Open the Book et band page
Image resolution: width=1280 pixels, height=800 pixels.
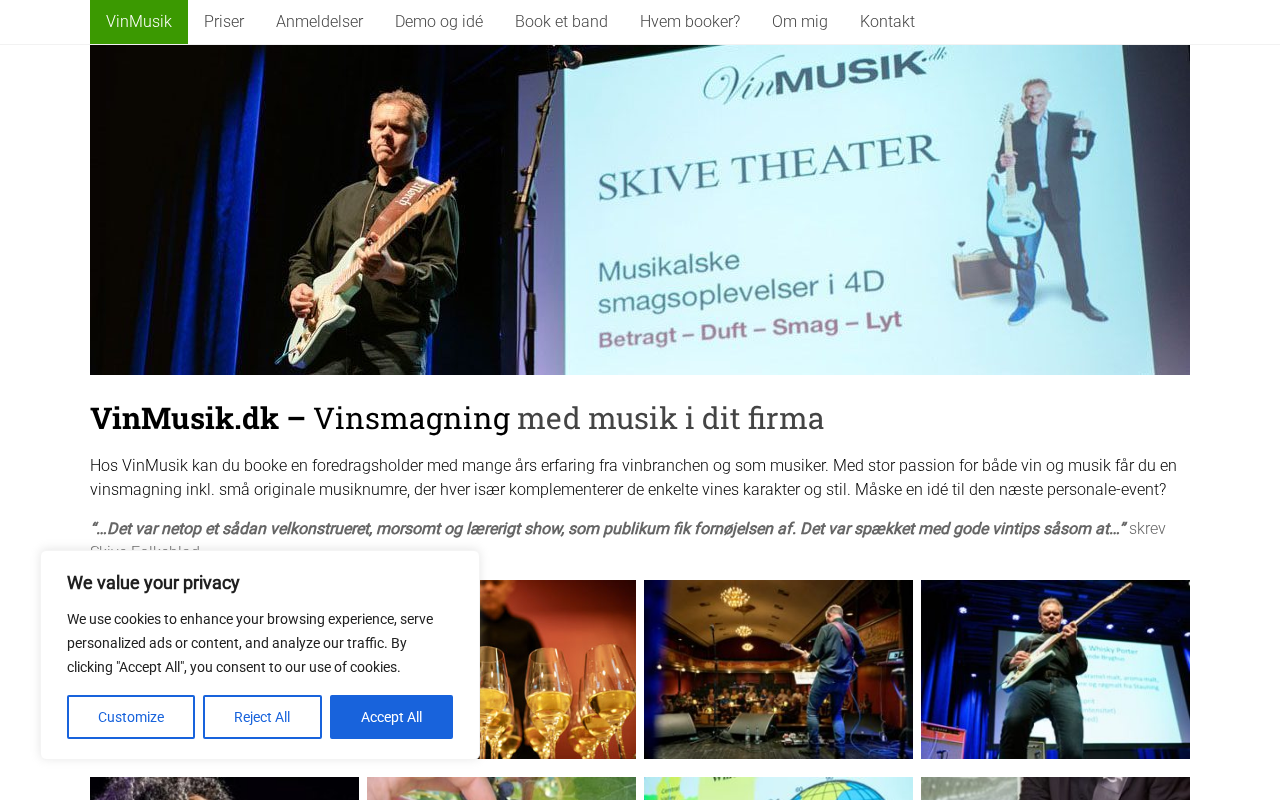click(561, 22)
